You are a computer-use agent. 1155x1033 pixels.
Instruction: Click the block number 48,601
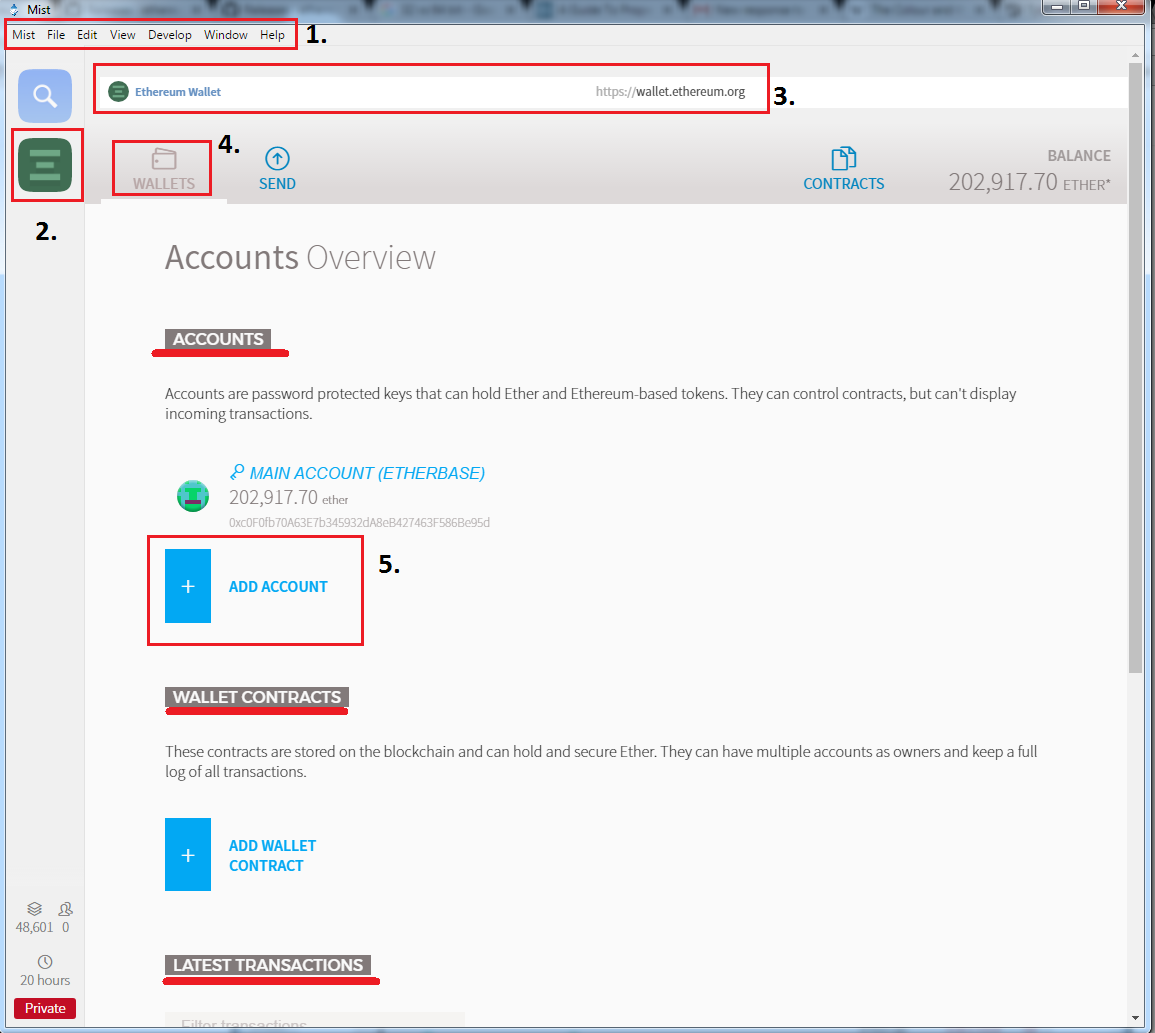[35, 927]
